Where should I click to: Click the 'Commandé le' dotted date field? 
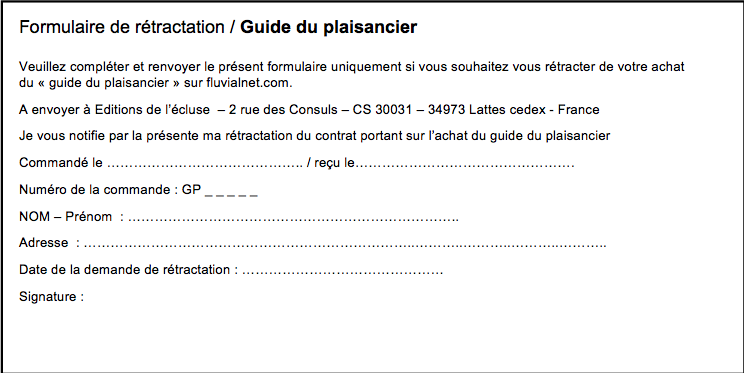coord(205,164)
